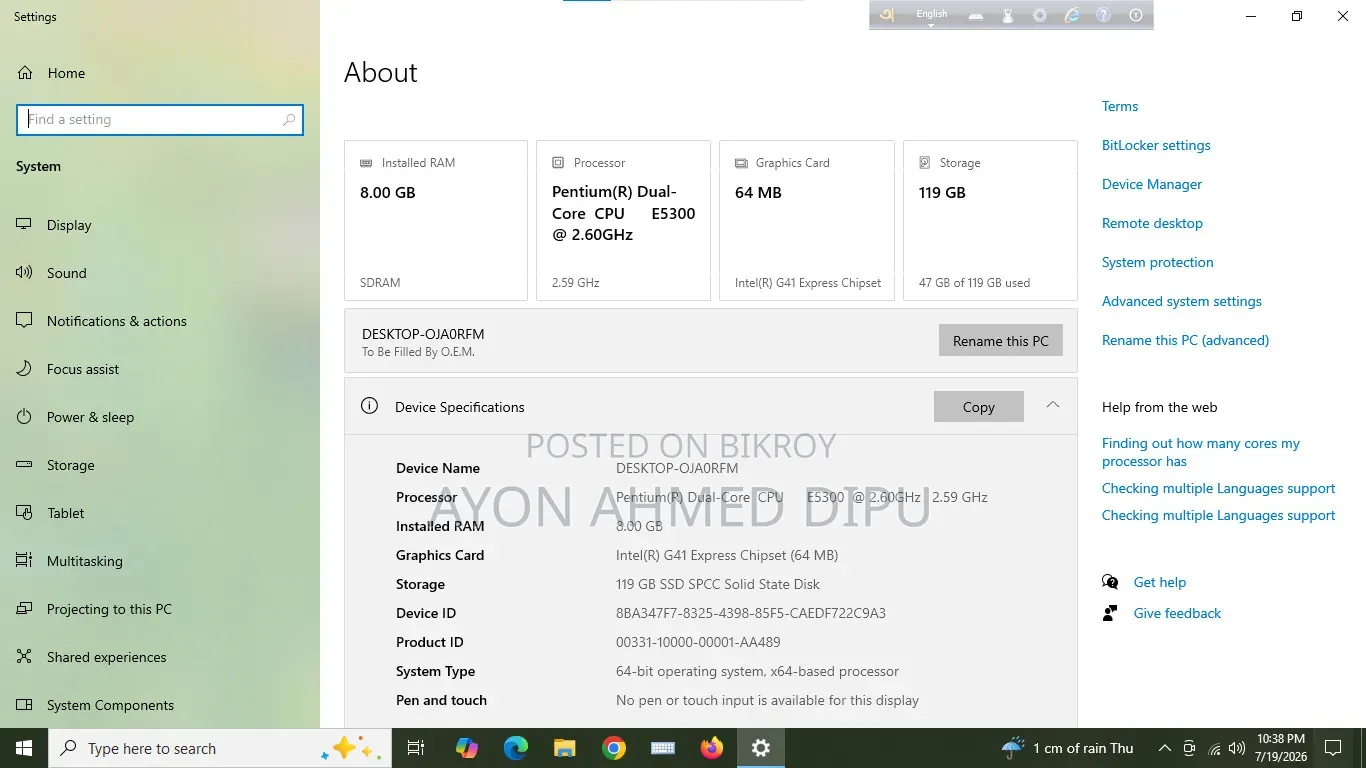Click Rename this PC button
Image resolution: width=1366 pixels, height=768 pixels.
pyautogui.click(x=1000, y=341)
